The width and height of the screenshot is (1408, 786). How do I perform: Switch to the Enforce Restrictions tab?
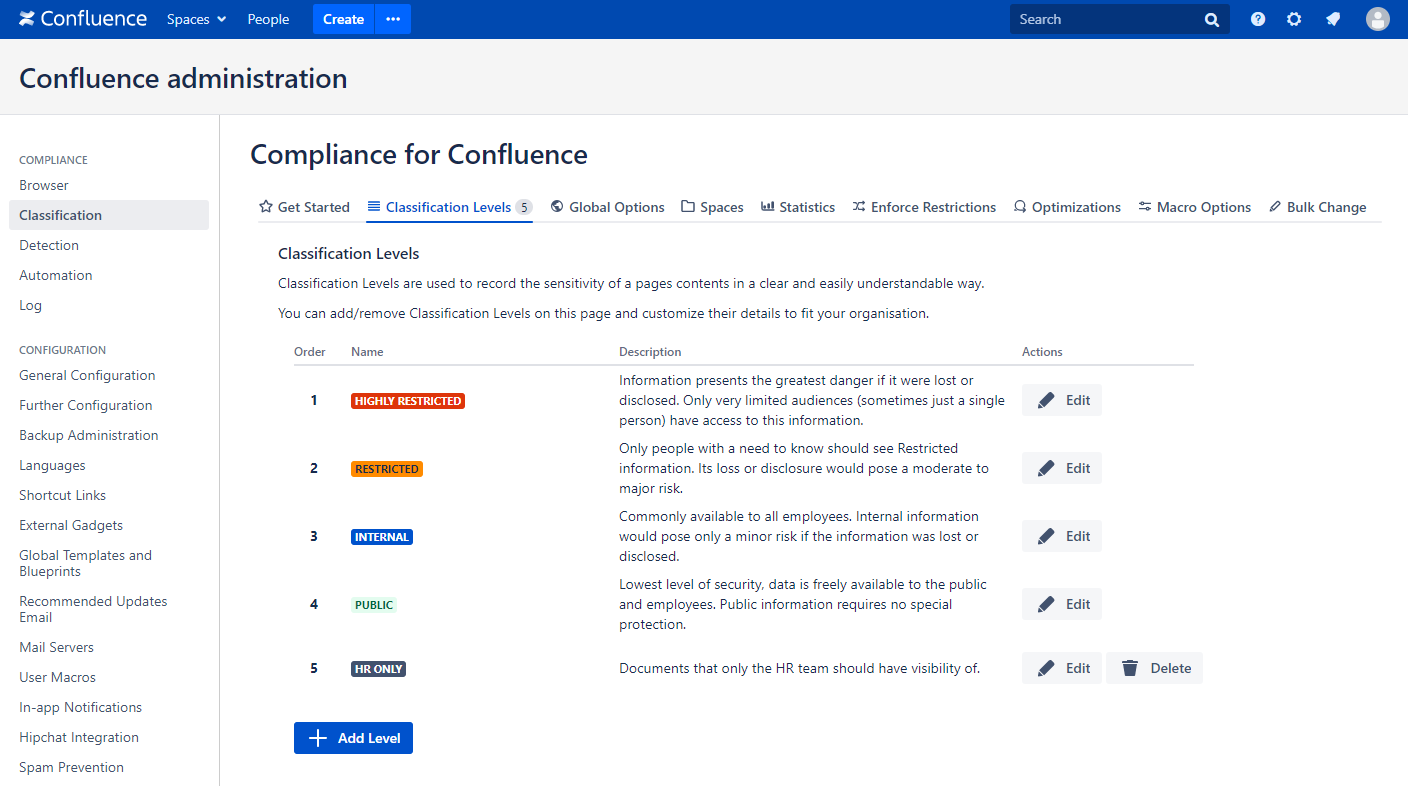coord(924,207)
